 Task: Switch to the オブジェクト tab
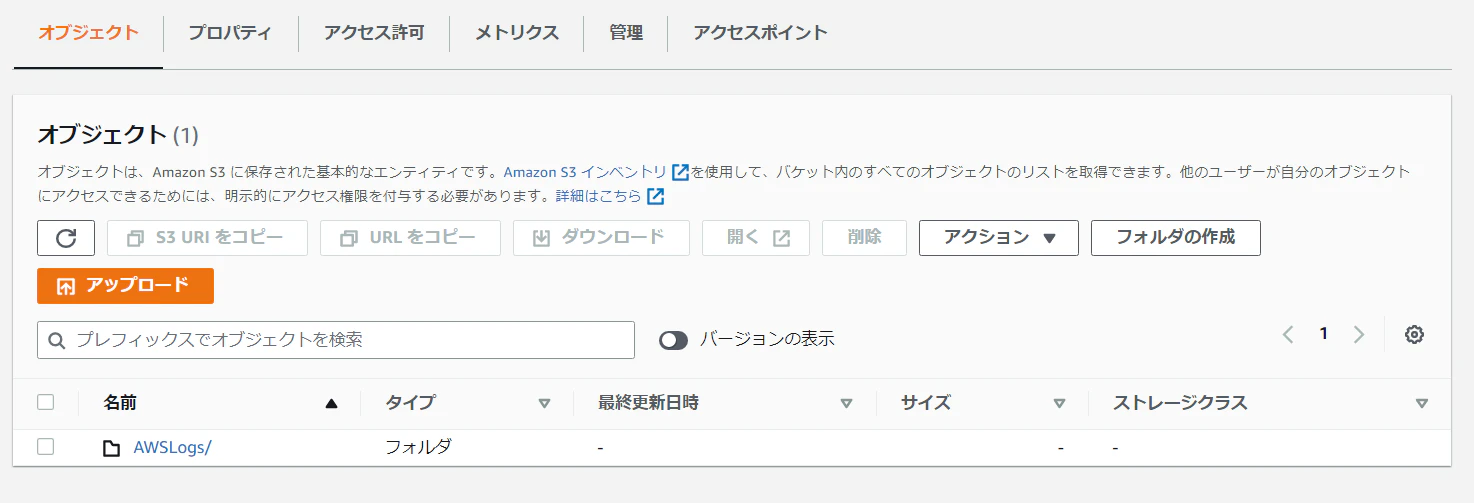coord(88,33)
